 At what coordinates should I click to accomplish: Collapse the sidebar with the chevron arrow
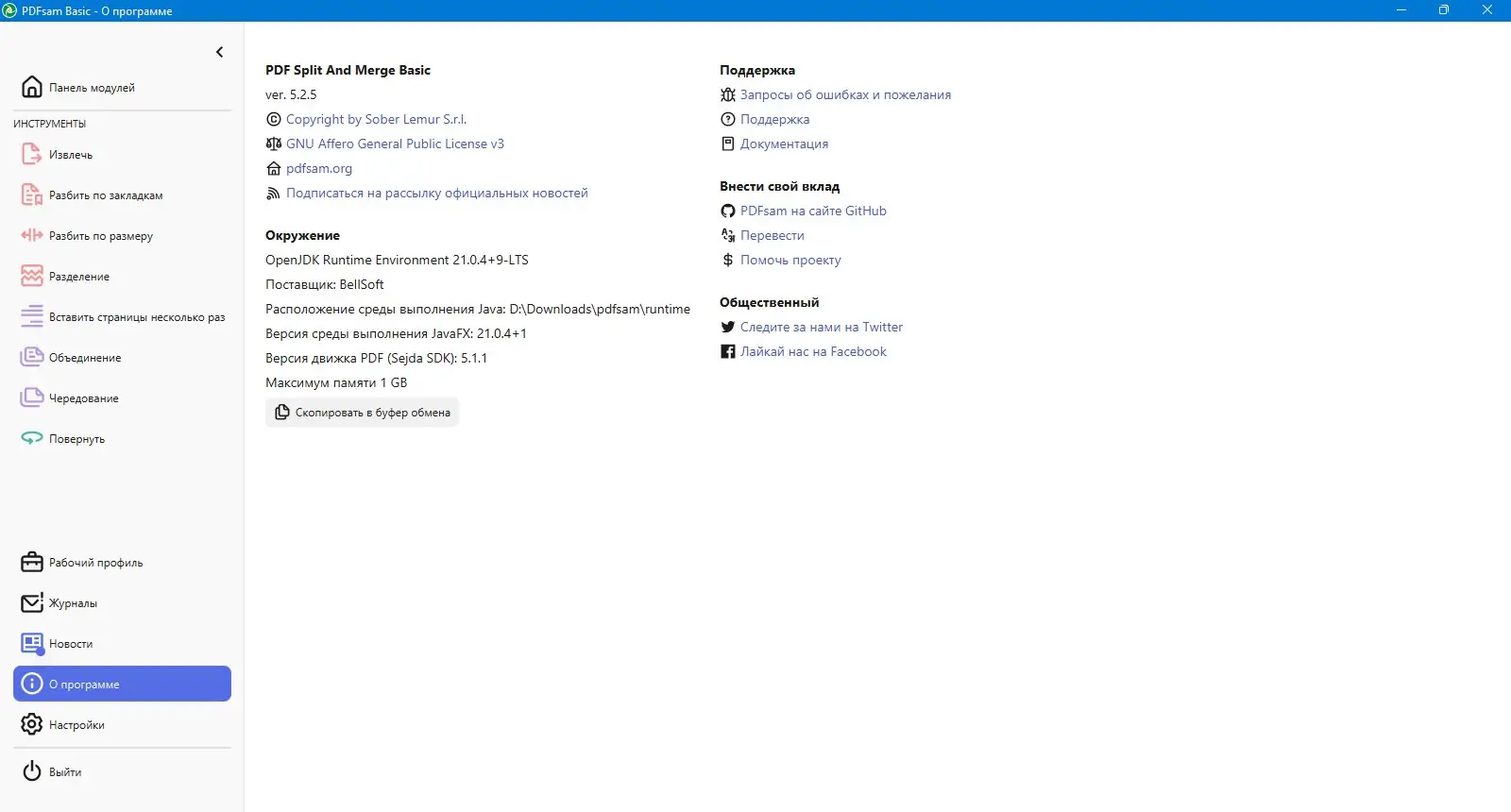pos(220,52)
